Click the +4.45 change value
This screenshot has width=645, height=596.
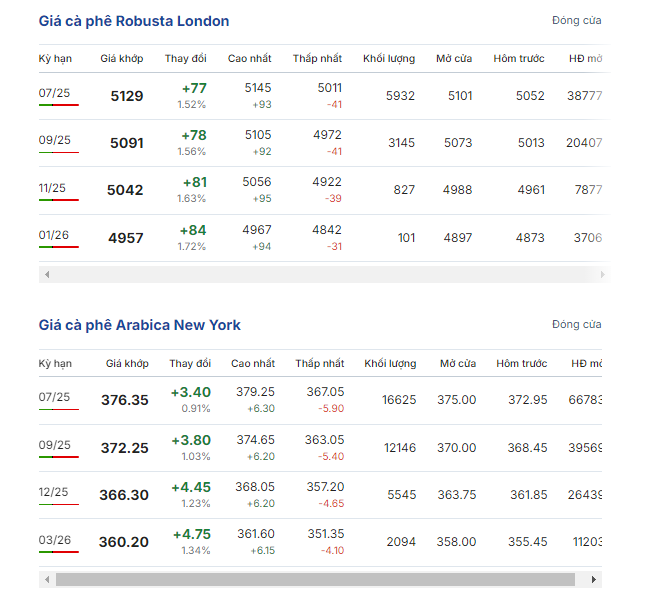pyautogui.click(x=191, y=487)
